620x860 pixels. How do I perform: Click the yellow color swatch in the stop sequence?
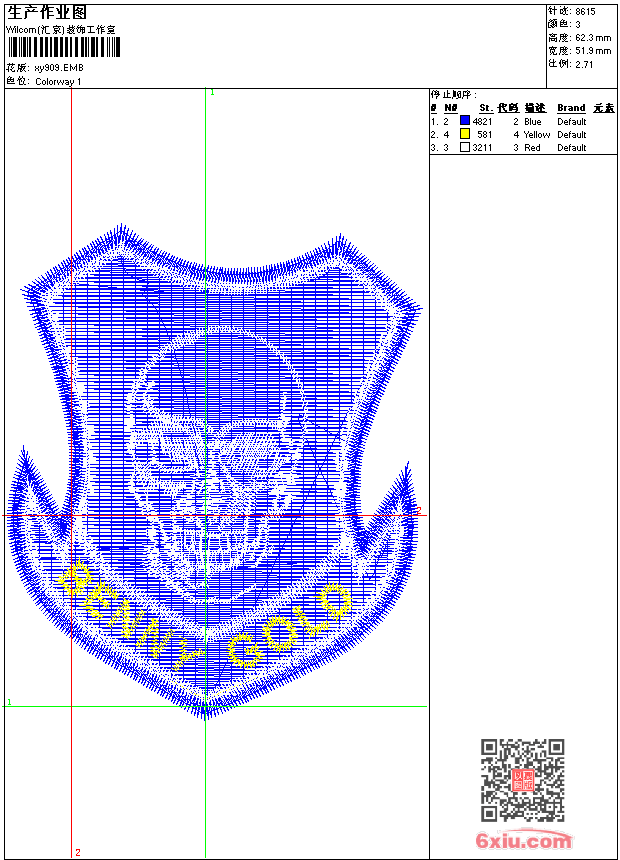(x=465, y=134)
